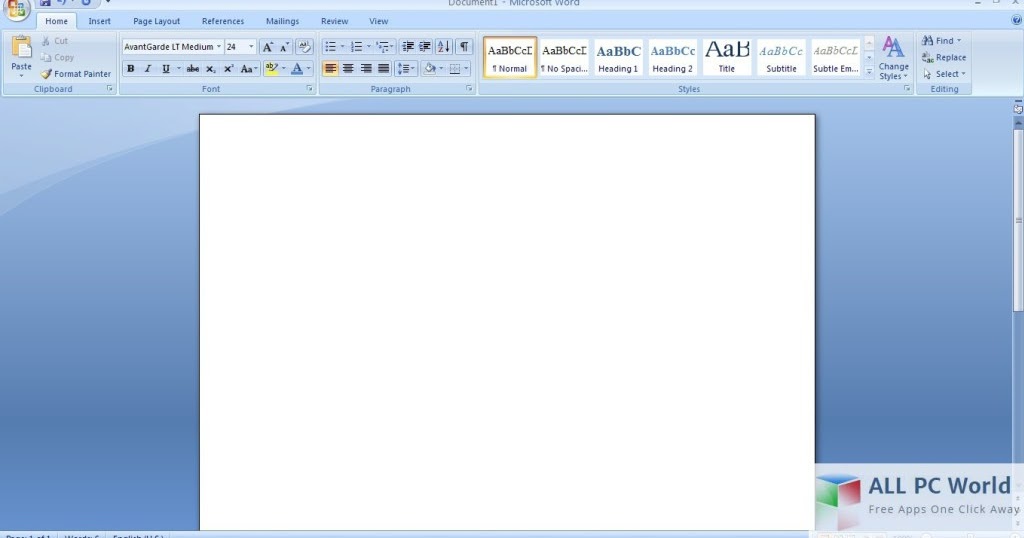Open the Change Case menu
Screen dimensions: 1024x538
tap(248, 69)
